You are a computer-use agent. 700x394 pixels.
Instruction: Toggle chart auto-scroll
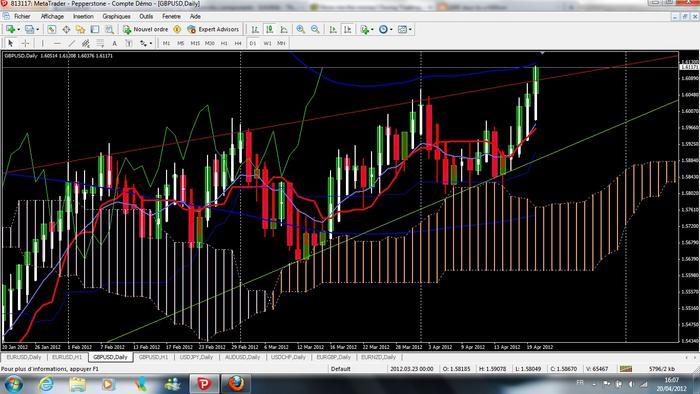click(x=333, y=29)
